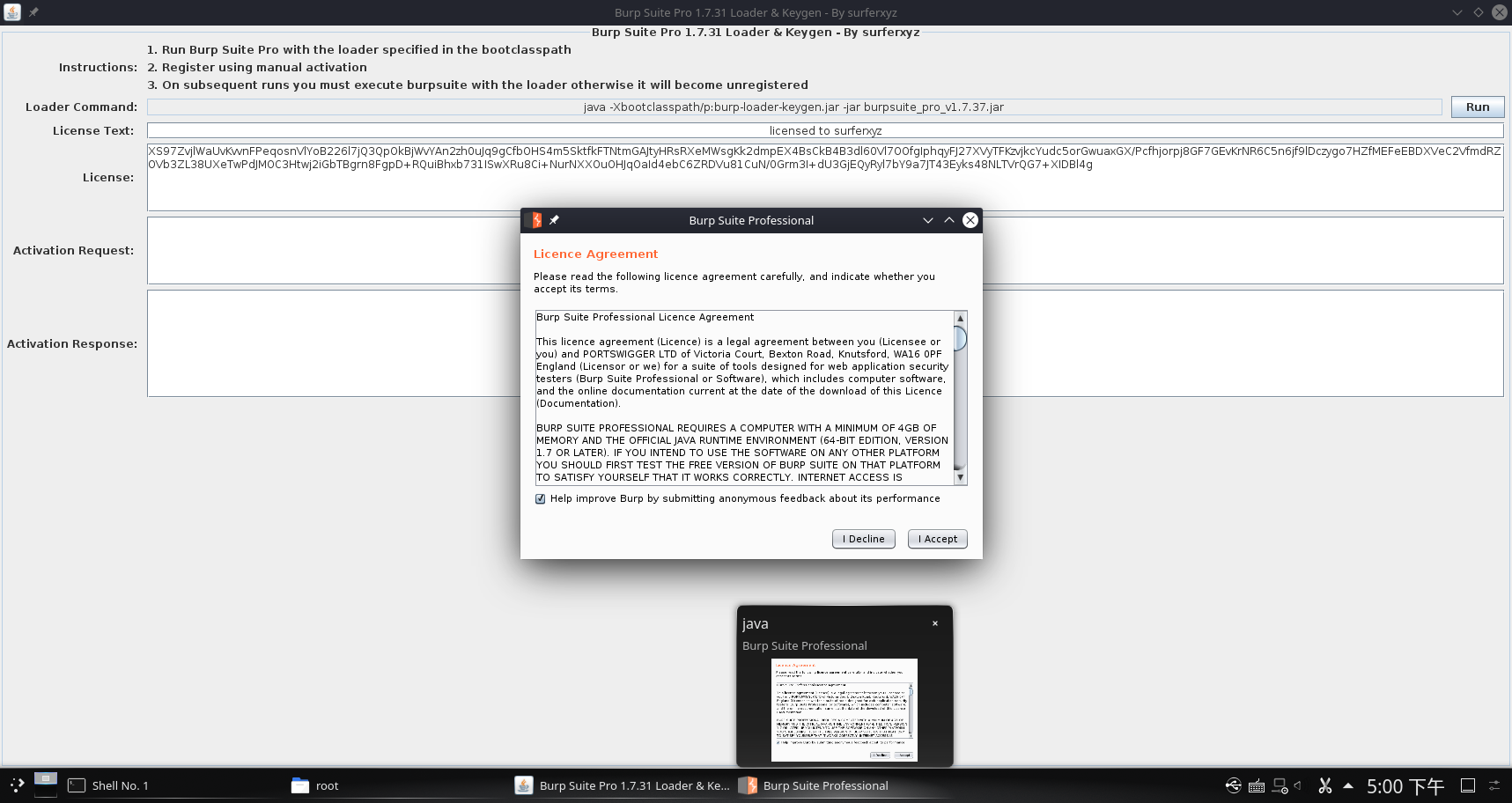Click the Burp Suite Professional Licence Agreement line
The height and width of the screenshot is (803, 1512).
click(645, 317)
